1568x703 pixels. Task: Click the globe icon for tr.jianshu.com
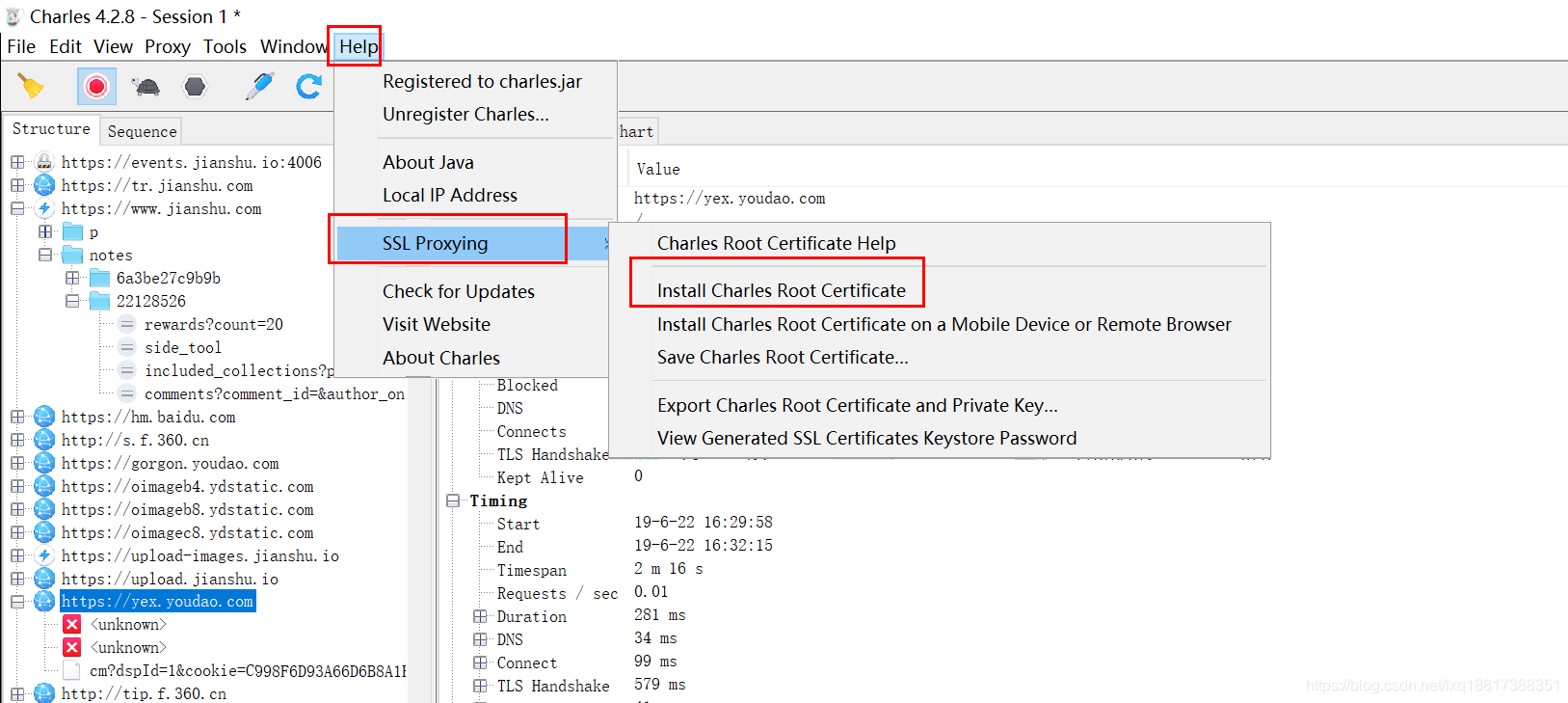tap(44, 185)
